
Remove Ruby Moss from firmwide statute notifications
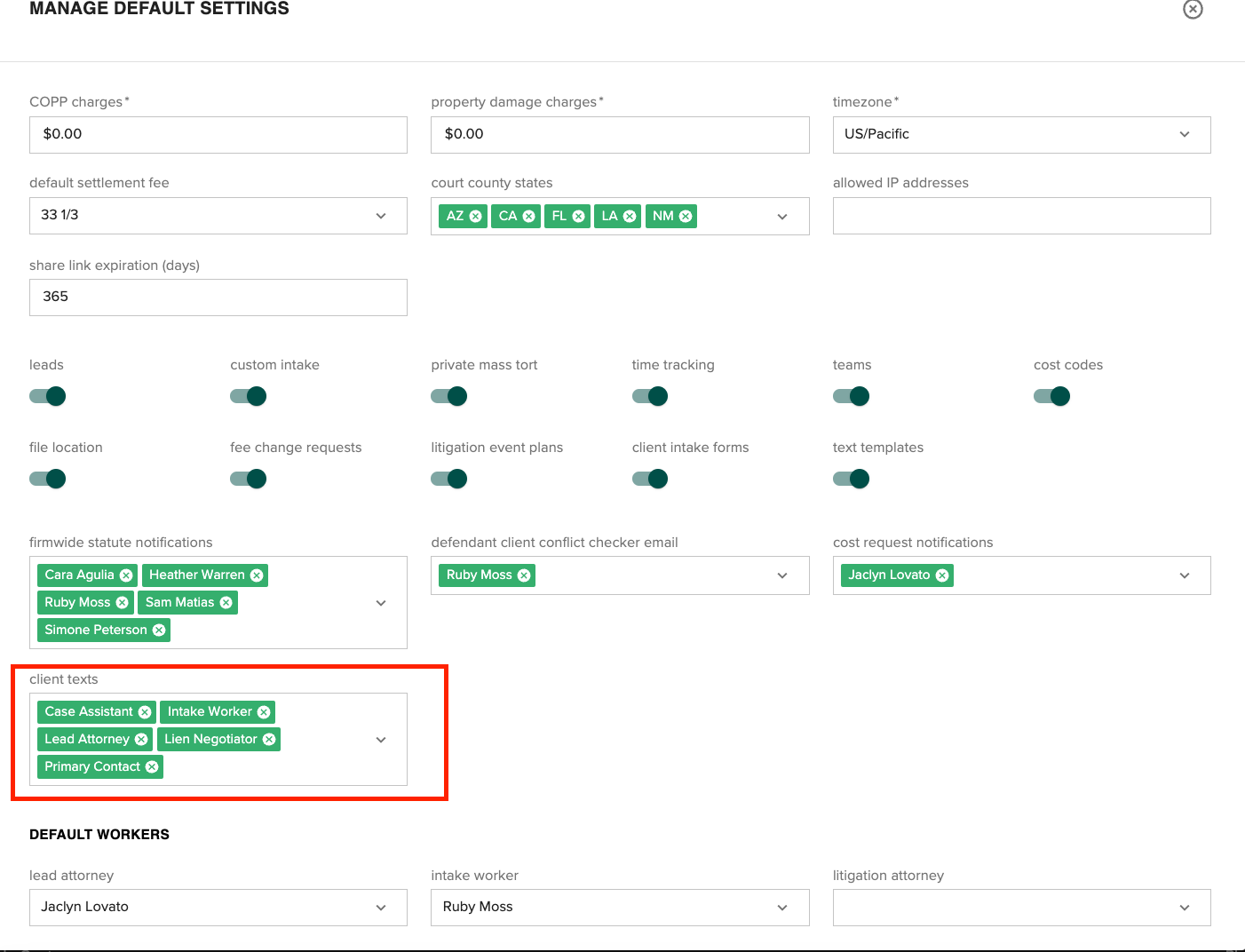(123, 603)
